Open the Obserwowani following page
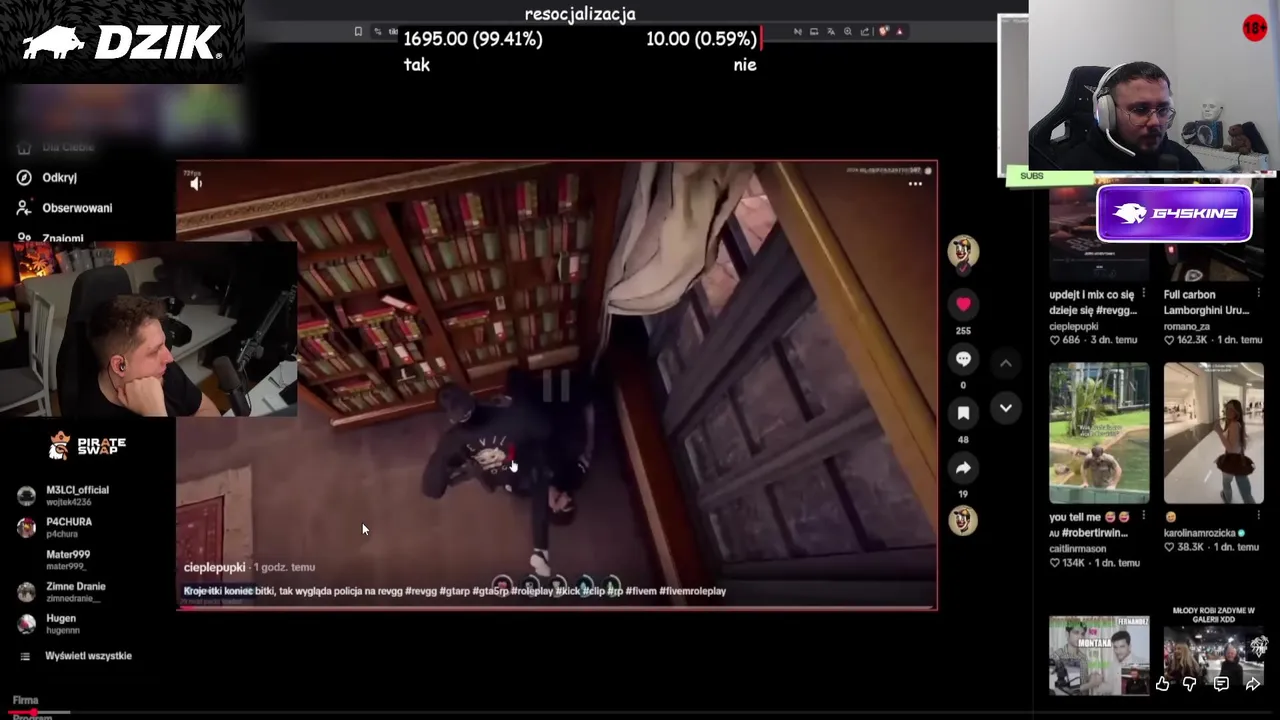The image size is (1280, 720). [77, 208]
